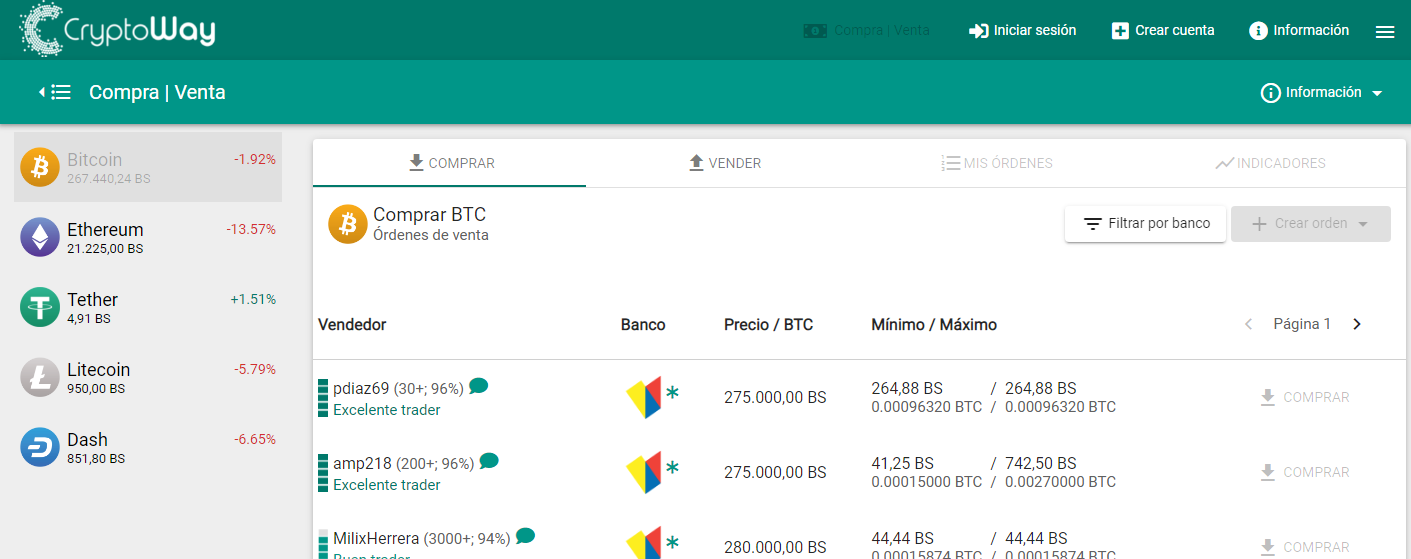This screenshot has height=559, width=1411.
Task: Click the 742,50 BS maximum amount
Action: coord(1041,463)
